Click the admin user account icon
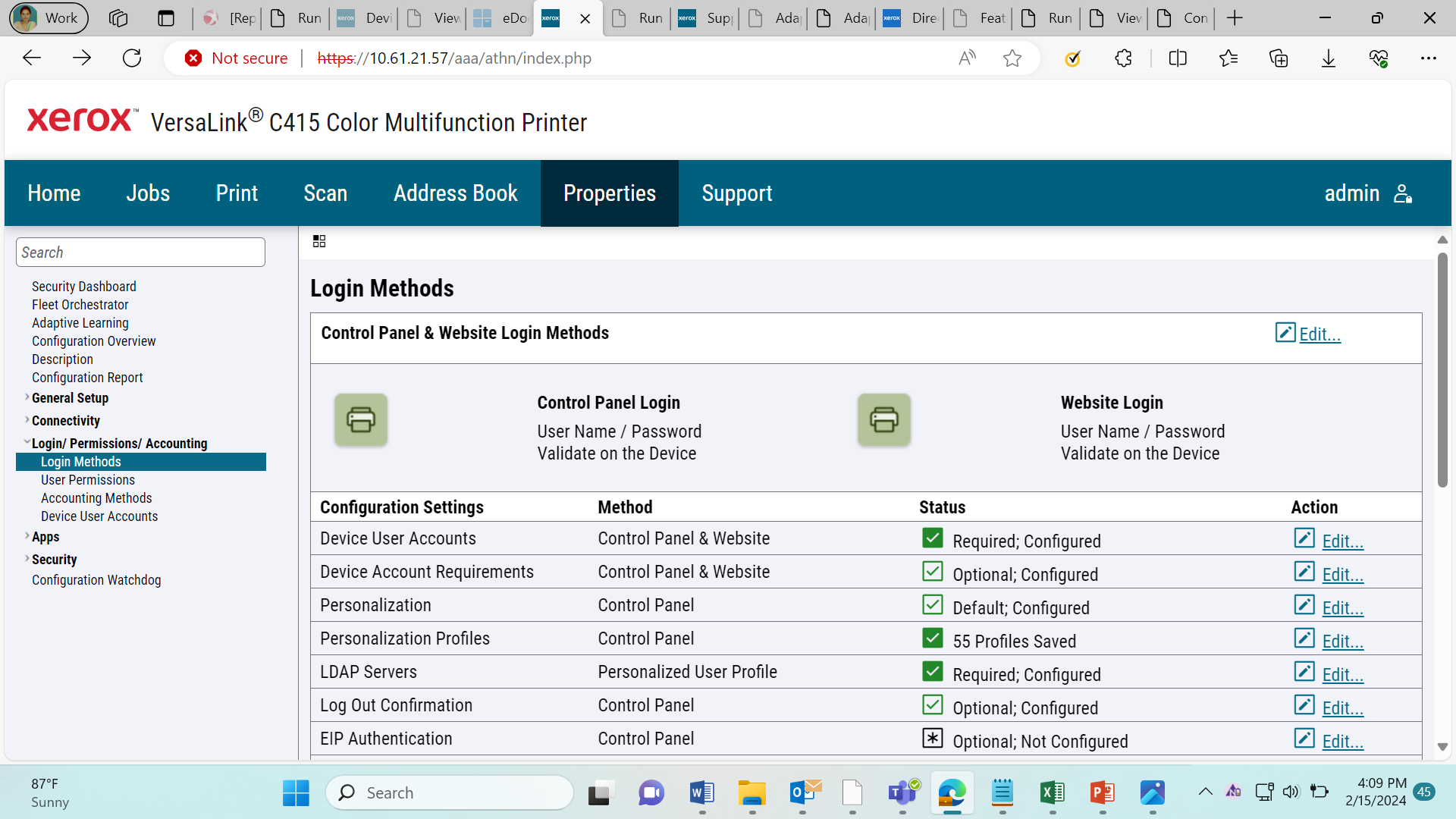 click(x=1403, y=194)
